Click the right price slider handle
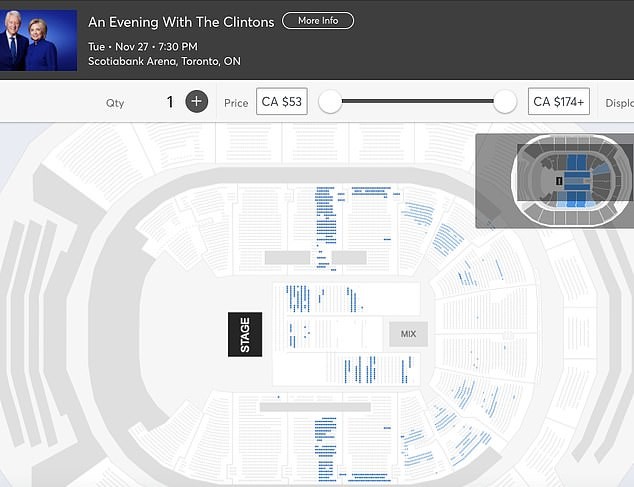 pos(505,101)
